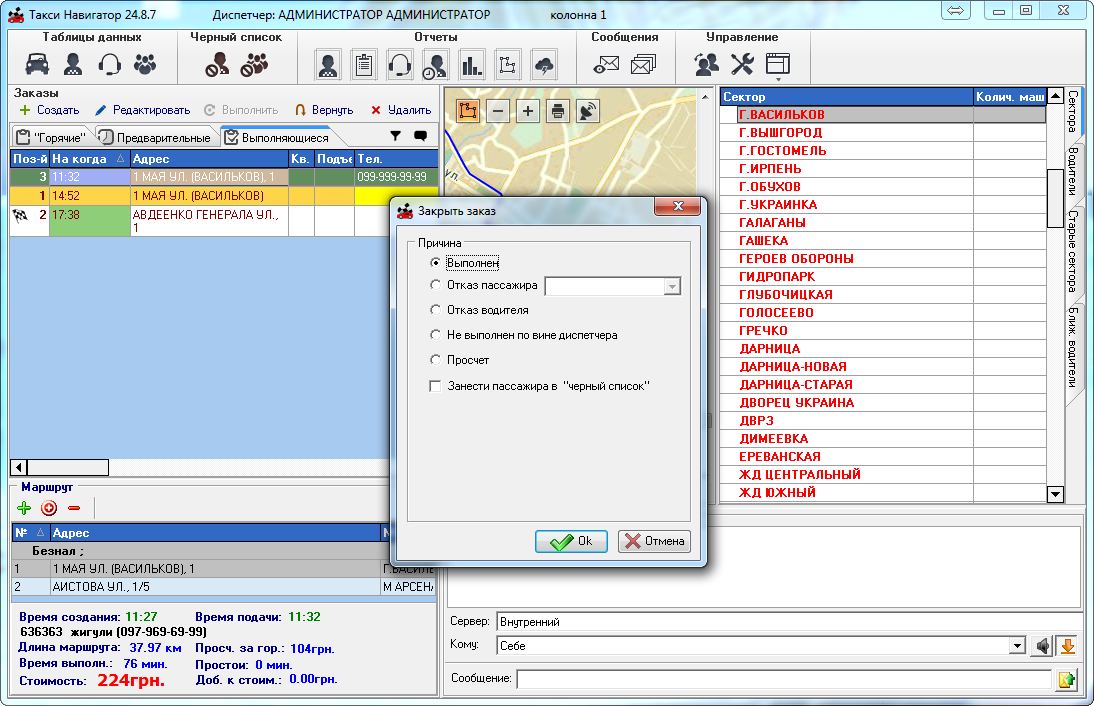The height and width of the screenshot is (706, 1094).
Task: Open the settings wrench tools icon
Action: pos(742,65)
